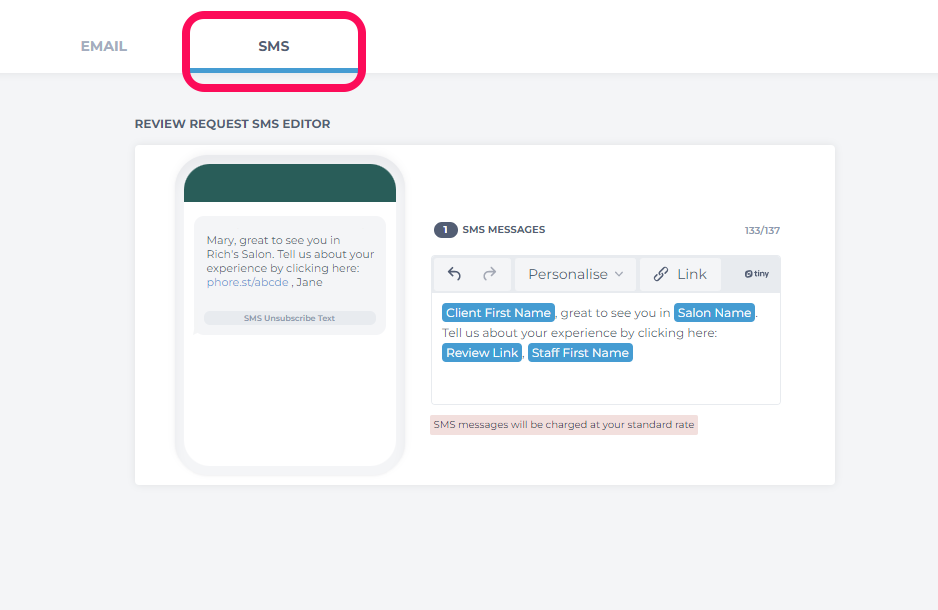Screen dimensions: 938x610
Task: Select the 133/137 character count
Action: [x=762, y=230]
